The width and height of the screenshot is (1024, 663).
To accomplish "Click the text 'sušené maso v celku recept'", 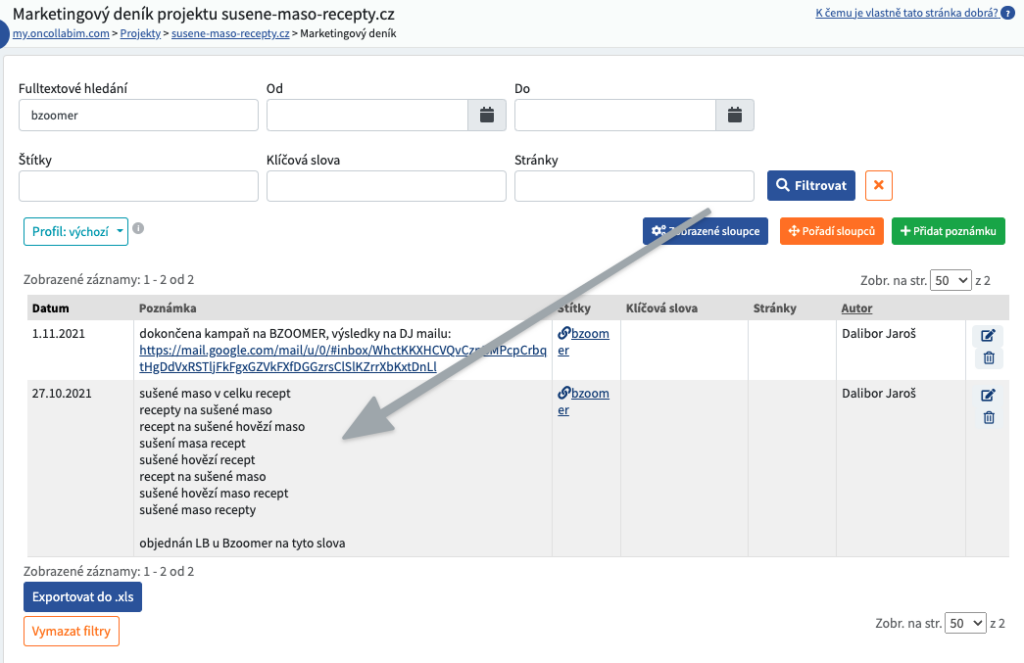I will click(x=215, y=394).
